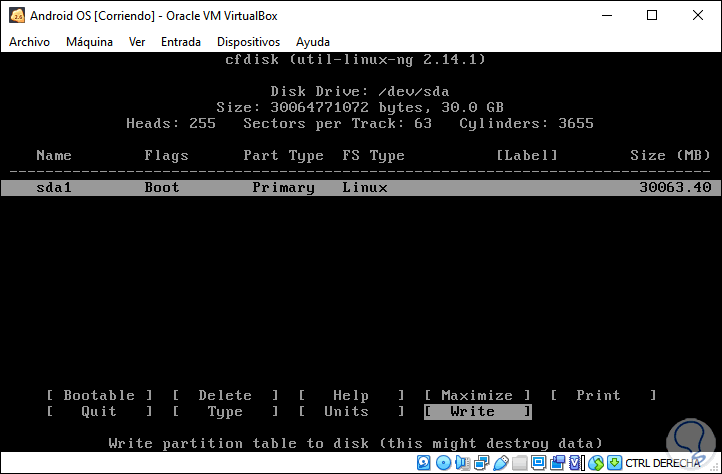This screenshot has height=474, width=722.
Task: Select the highlighted Write option
Action: [477, 411]
